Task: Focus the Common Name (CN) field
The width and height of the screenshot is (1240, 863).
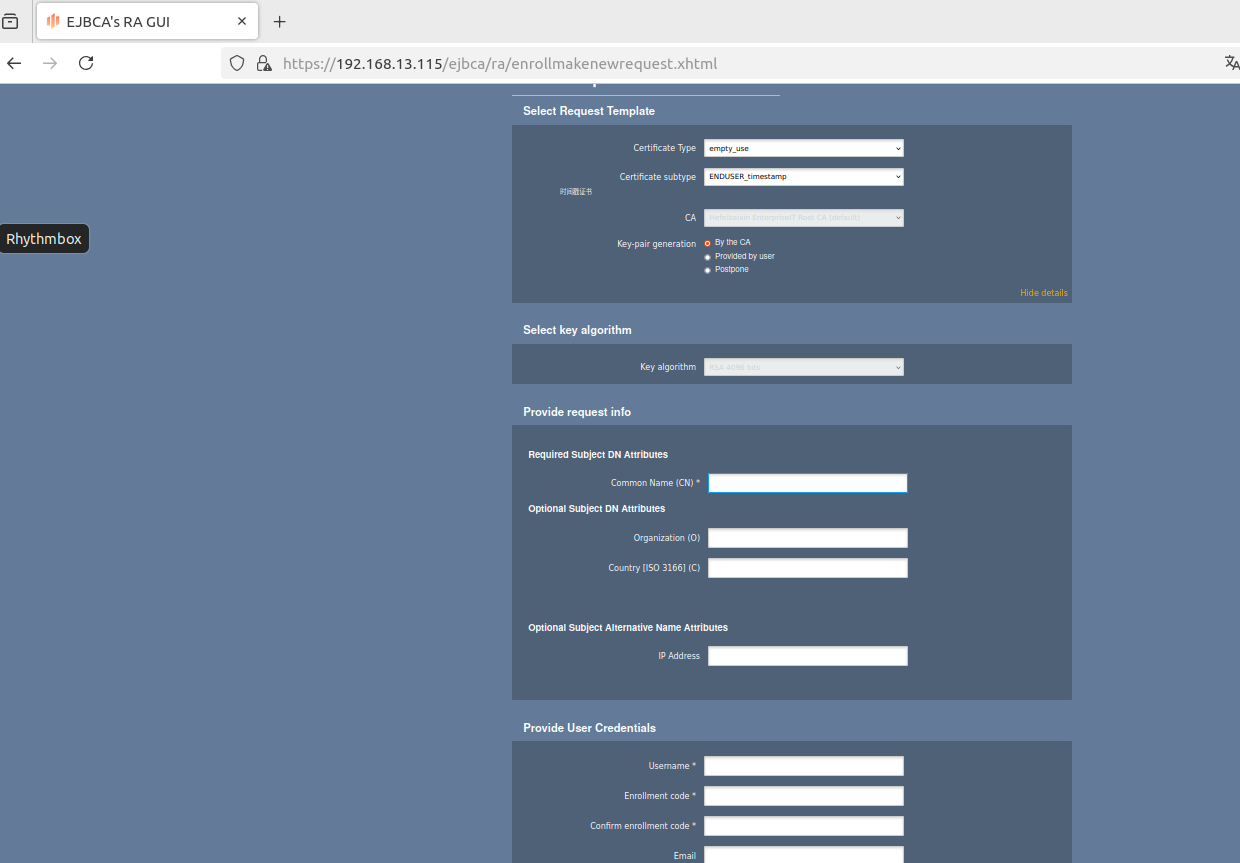Action: (807, 483)
